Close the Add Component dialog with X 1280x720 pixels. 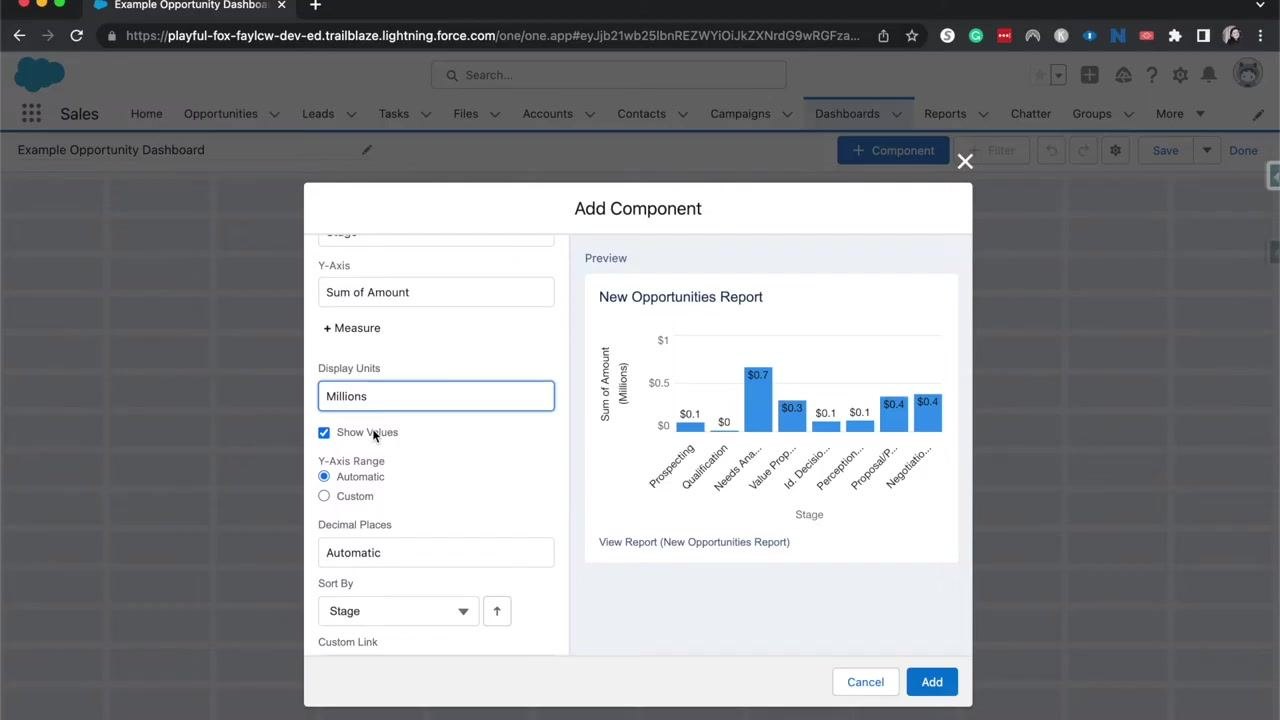[x=965, y=161]
